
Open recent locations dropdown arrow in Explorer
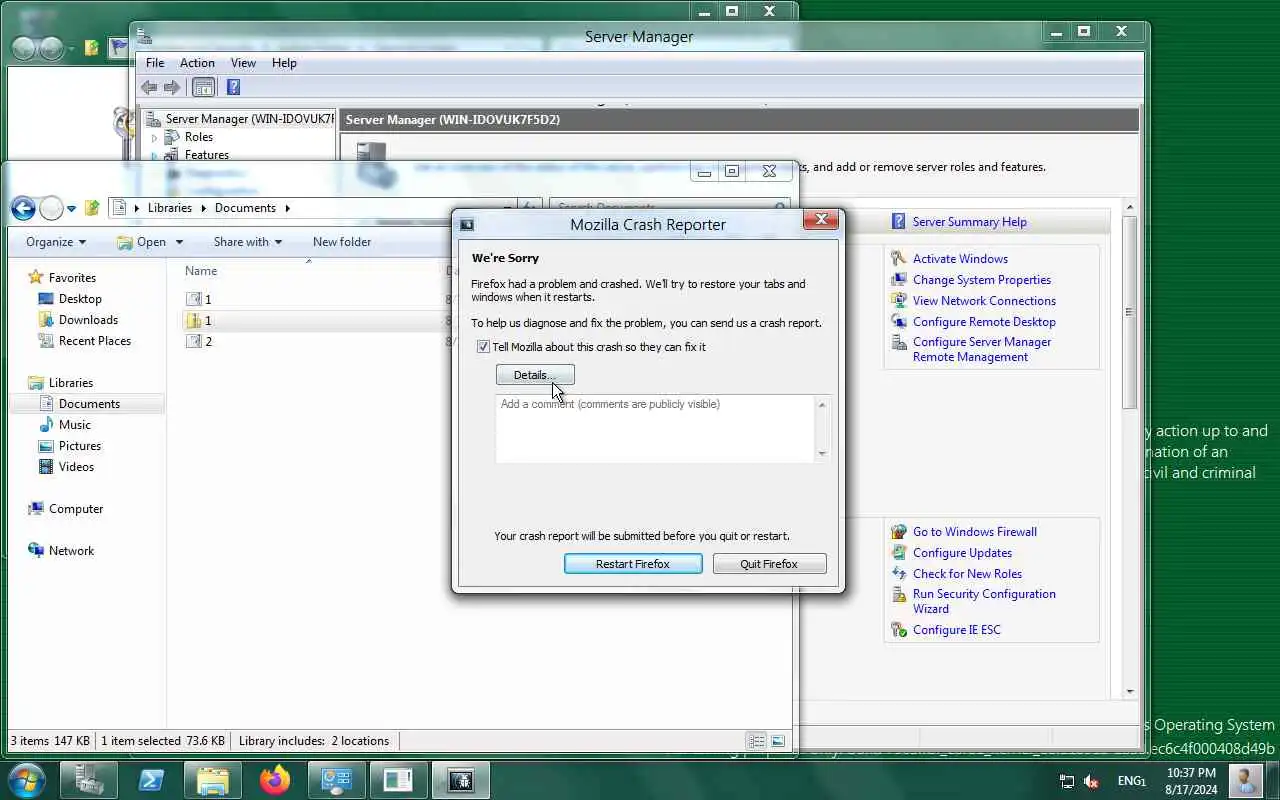click(x=71, y=209)
